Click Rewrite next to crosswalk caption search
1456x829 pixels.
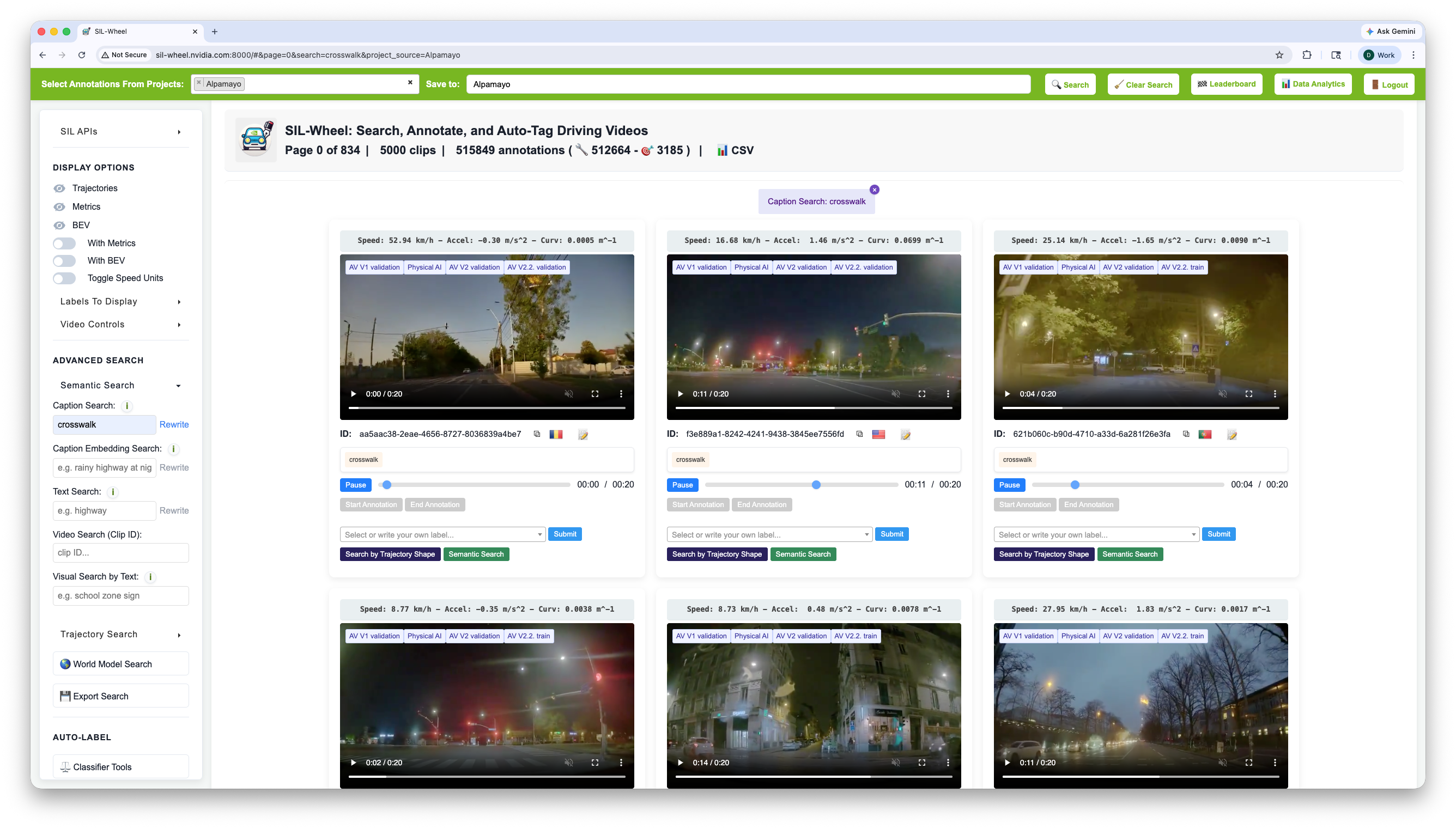(174, 425)
